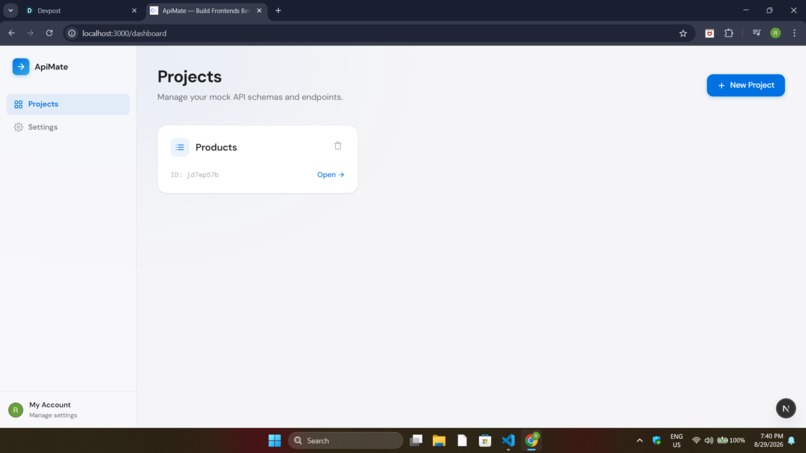Open the notifications bell
The height and width of the screenshot is (453, 806).
pos(792,441)
